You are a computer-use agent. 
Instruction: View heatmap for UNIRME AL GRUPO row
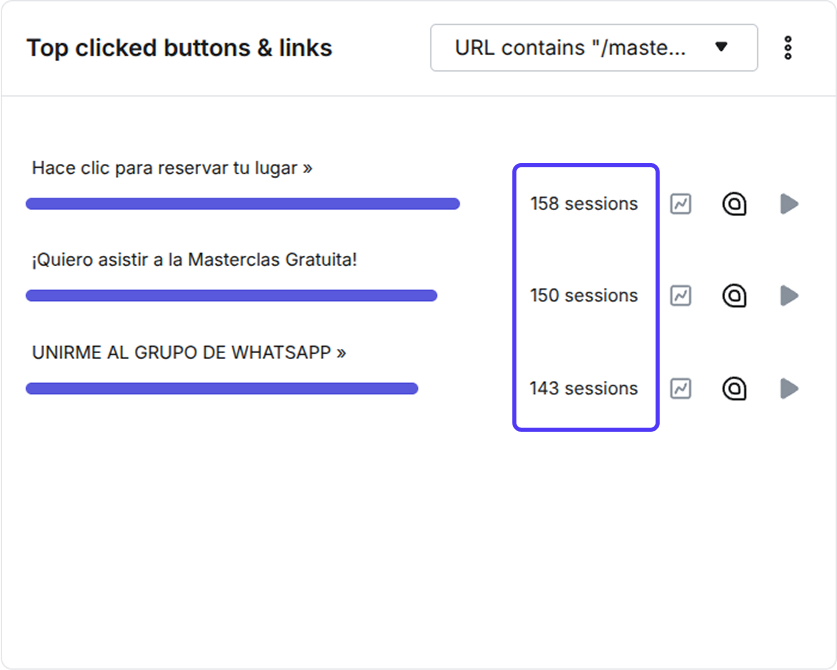(x=734, y=389)
